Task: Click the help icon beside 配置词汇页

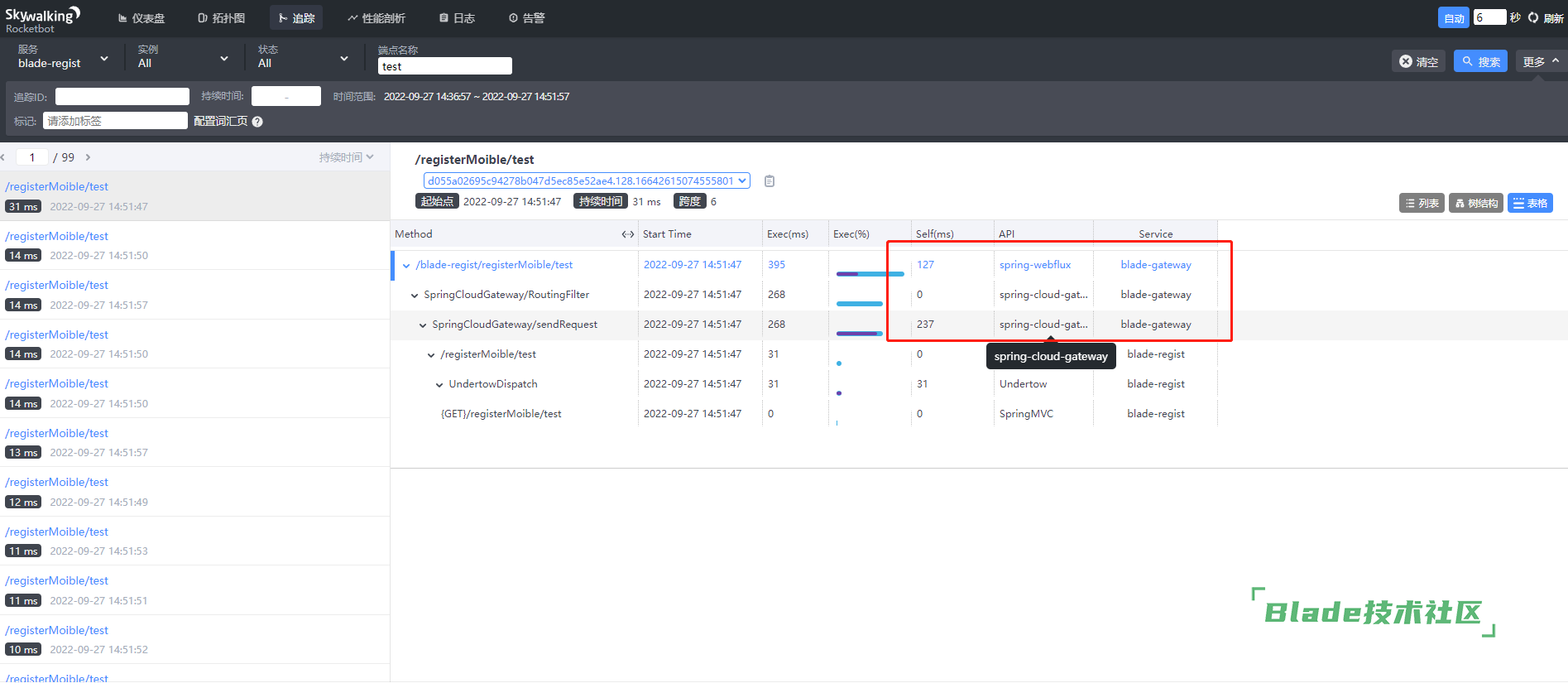Action: click(x=257, y=122)
